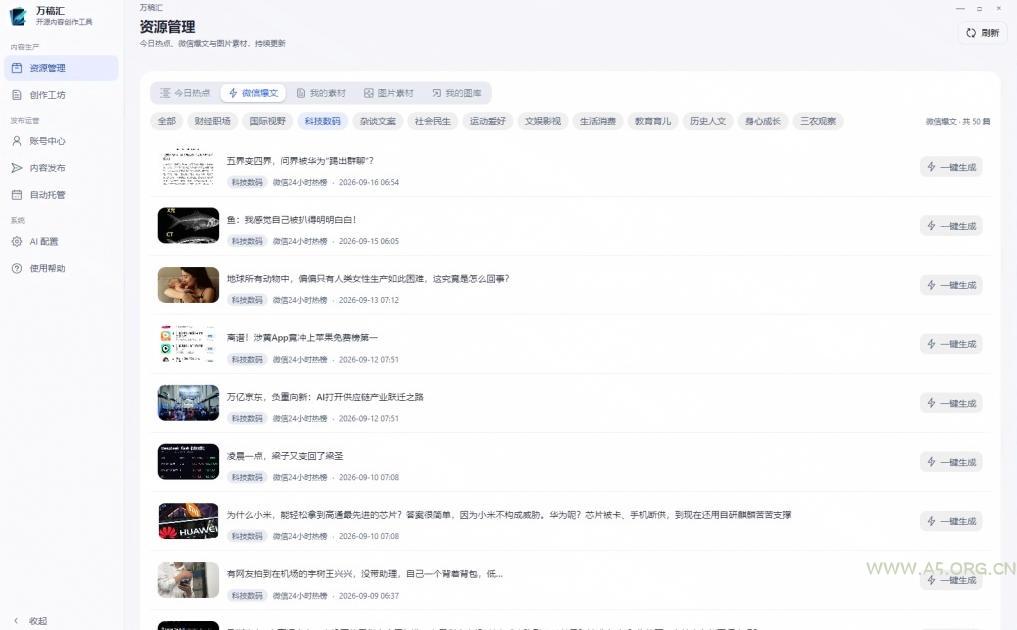
Task: Select the 杂谈文案 category filter
Action: pos(377,121)
